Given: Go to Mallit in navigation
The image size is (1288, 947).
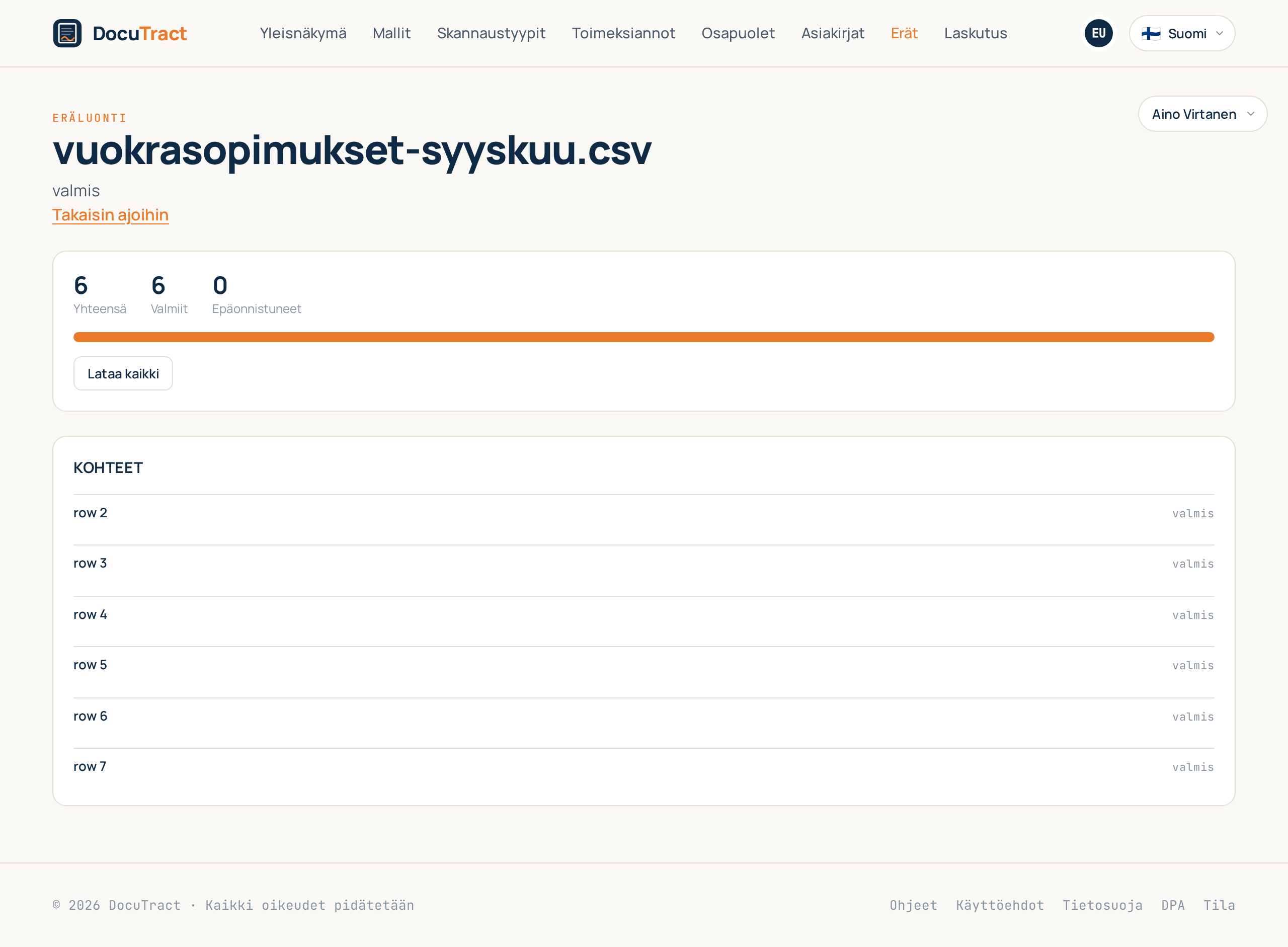Looking at the screenshot, I should pos(391,33).
